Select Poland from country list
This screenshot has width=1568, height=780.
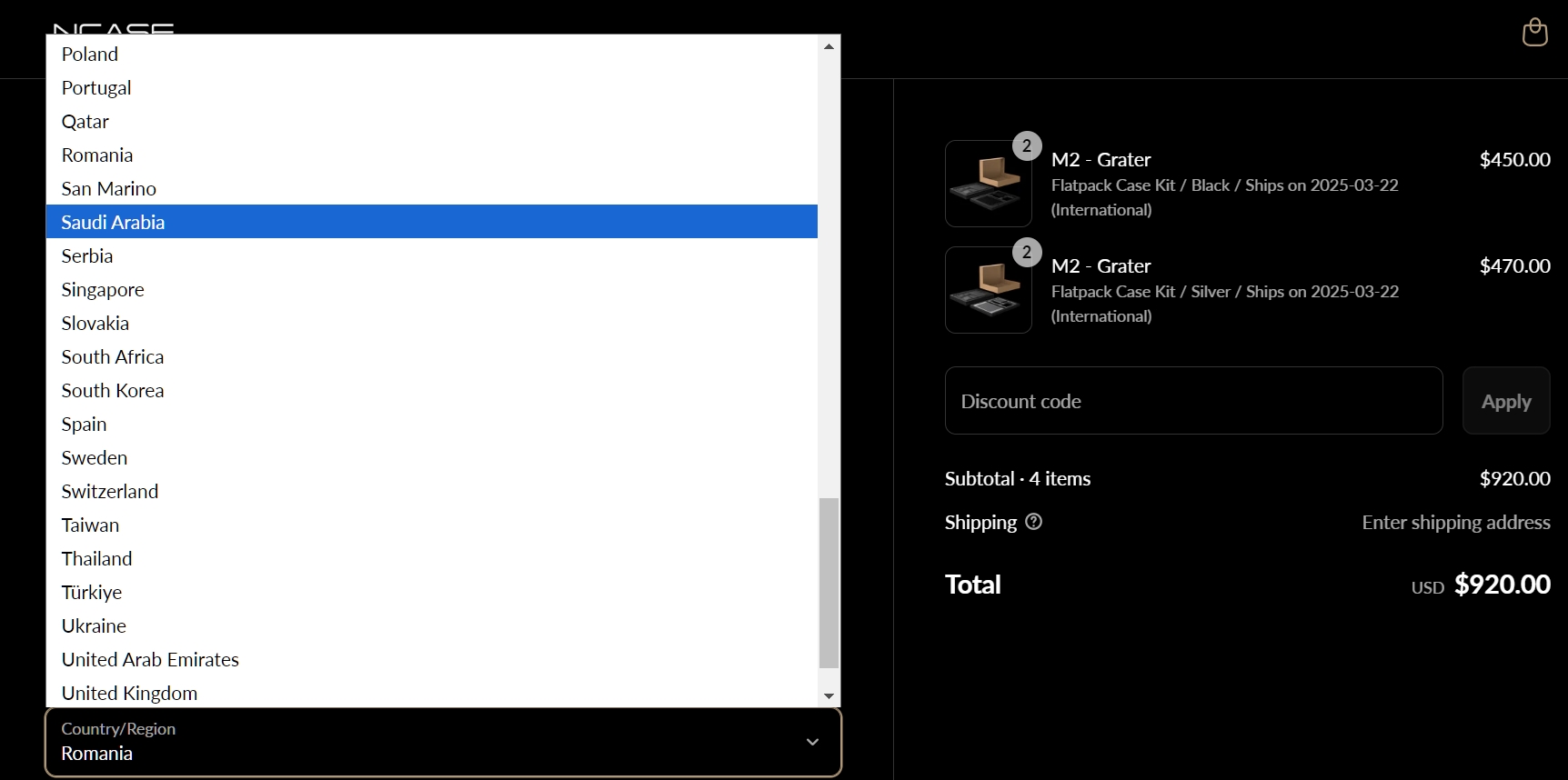tap(432, 54)
